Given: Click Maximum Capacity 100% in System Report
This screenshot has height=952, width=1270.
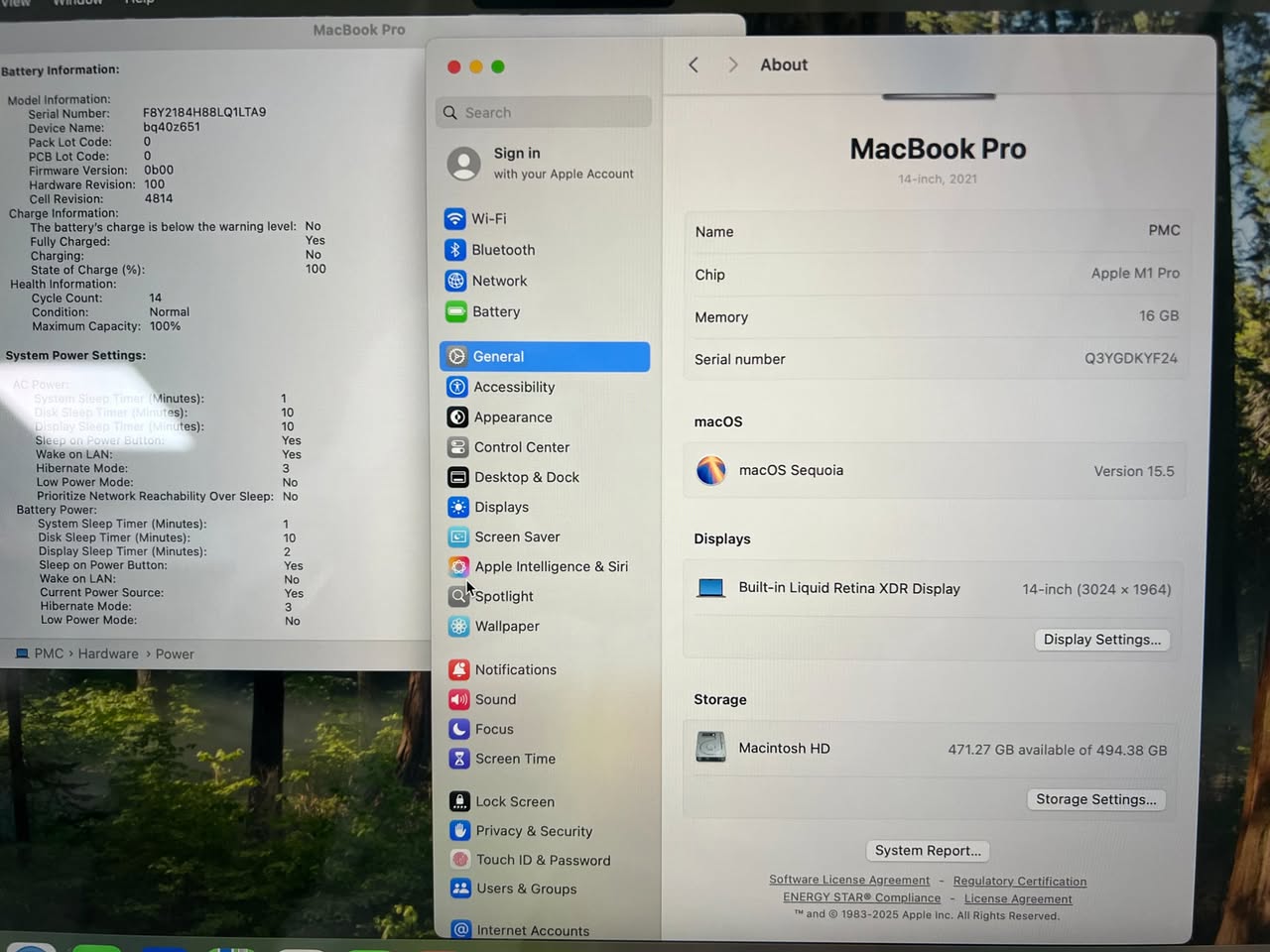Looking at the screenshot, I should [x=106, y=325].
